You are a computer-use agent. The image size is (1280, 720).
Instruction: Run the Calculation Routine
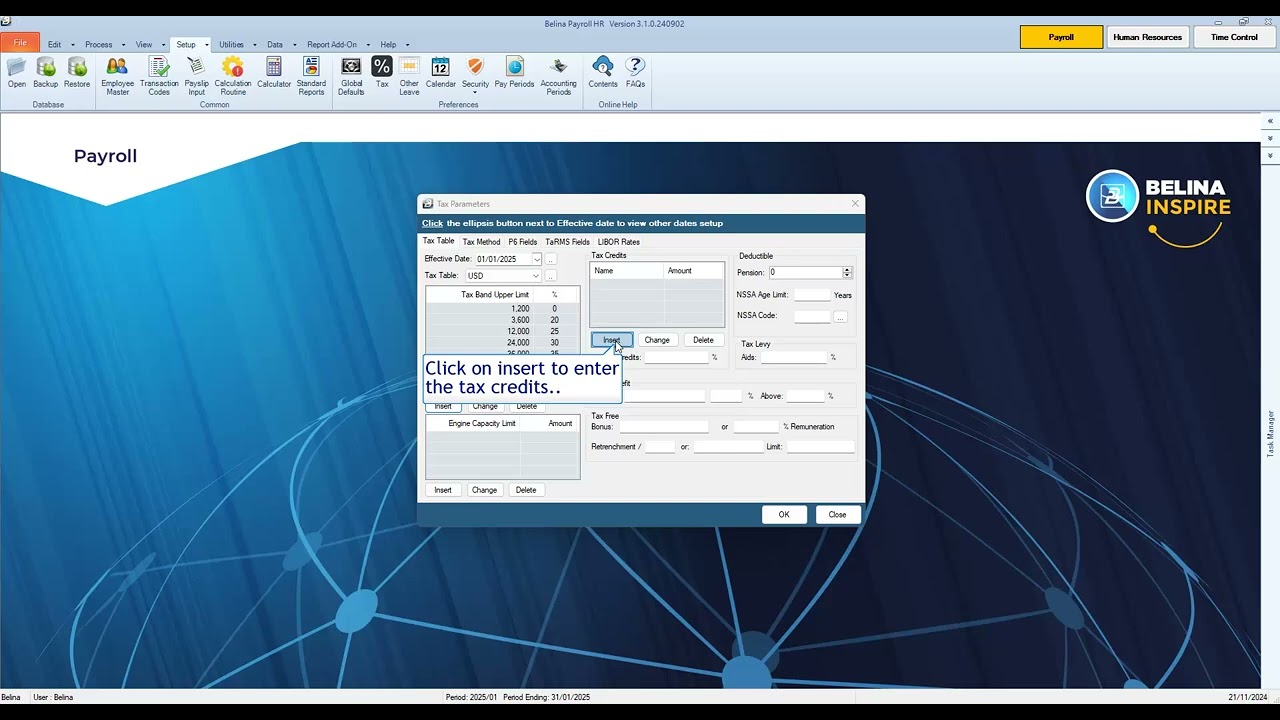point(233,77)
